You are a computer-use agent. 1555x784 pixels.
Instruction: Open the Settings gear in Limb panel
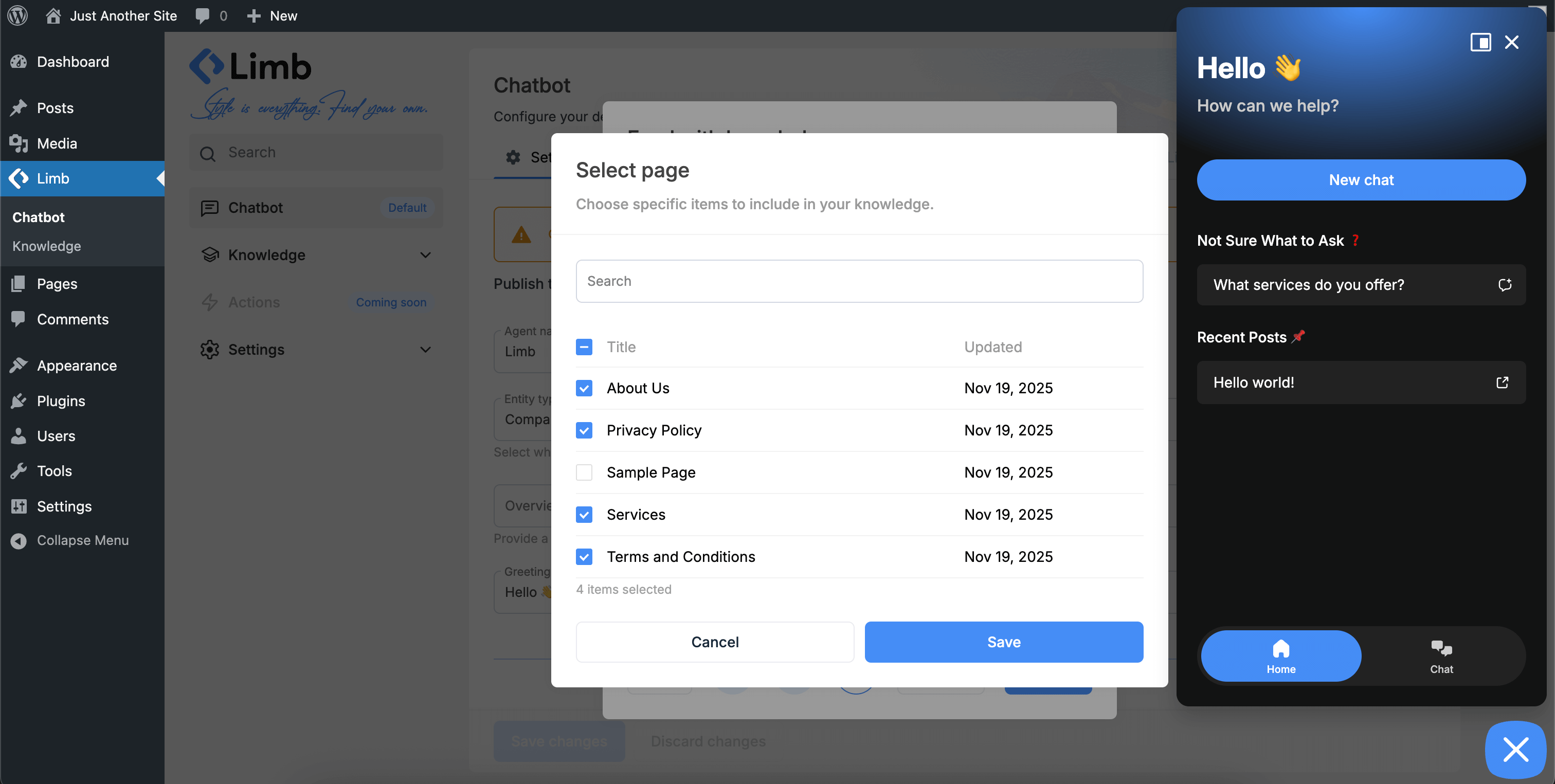point(209,350)
